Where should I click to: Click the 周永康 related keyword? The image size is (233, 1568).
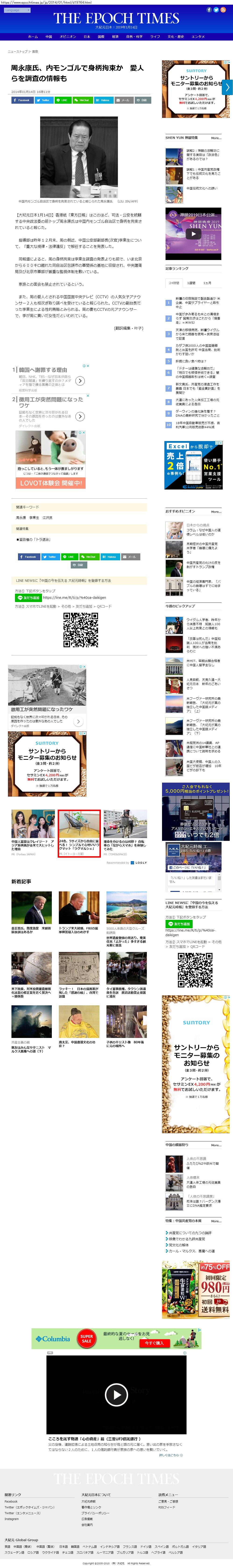pos(21,517)
